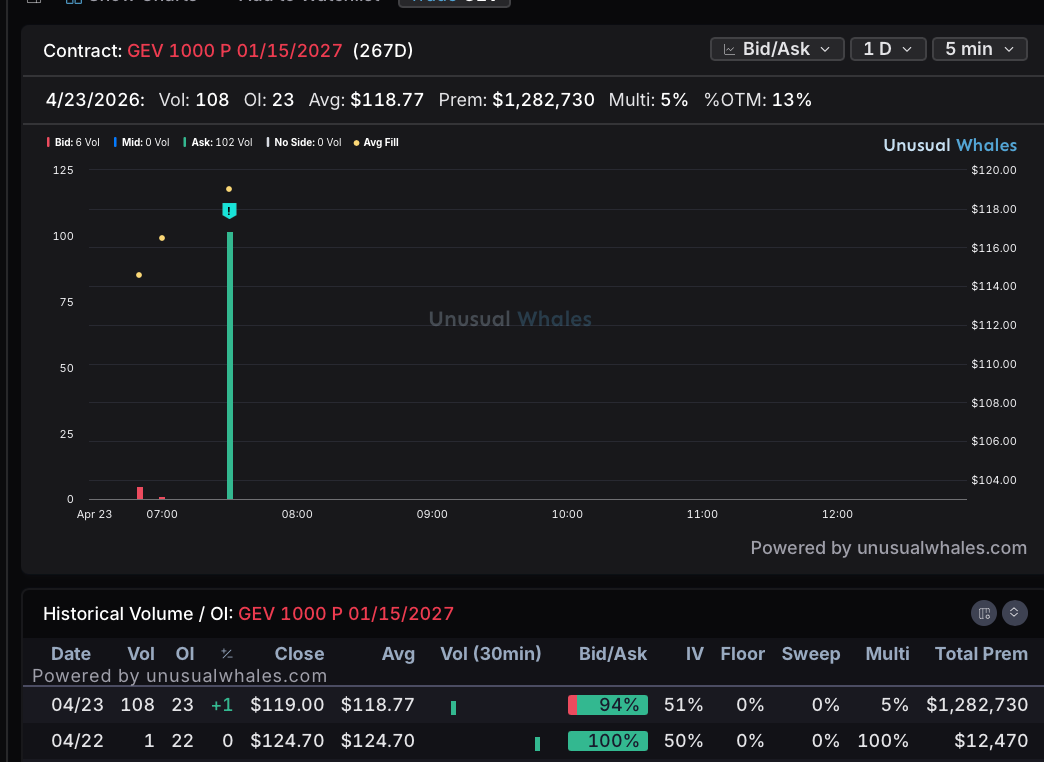Click the +1 OI change value
Screen dimensions: 1044x762
[222, 705]
